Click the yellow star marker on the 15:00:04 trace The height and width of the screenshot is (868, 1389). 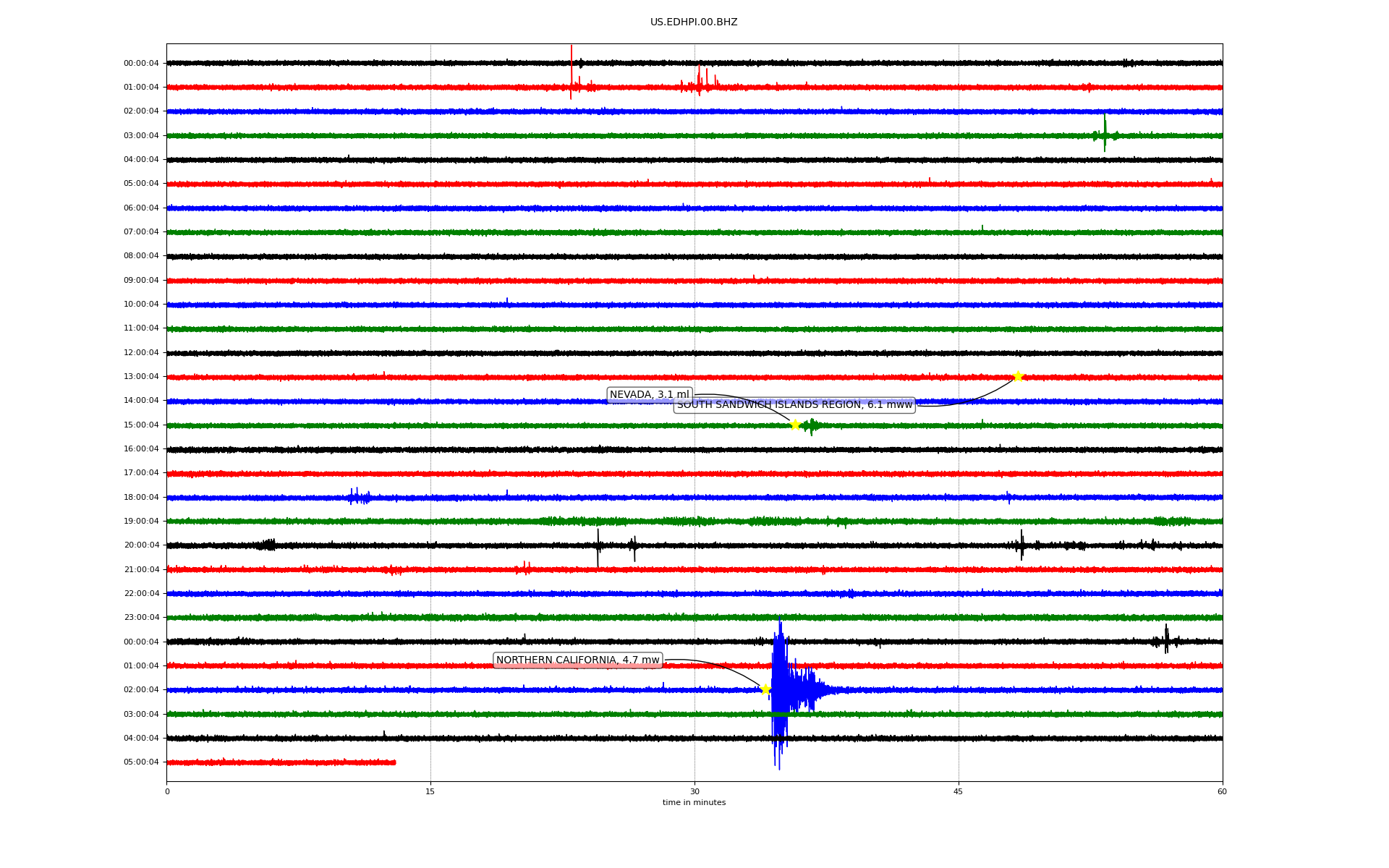(x=794, y=425)
